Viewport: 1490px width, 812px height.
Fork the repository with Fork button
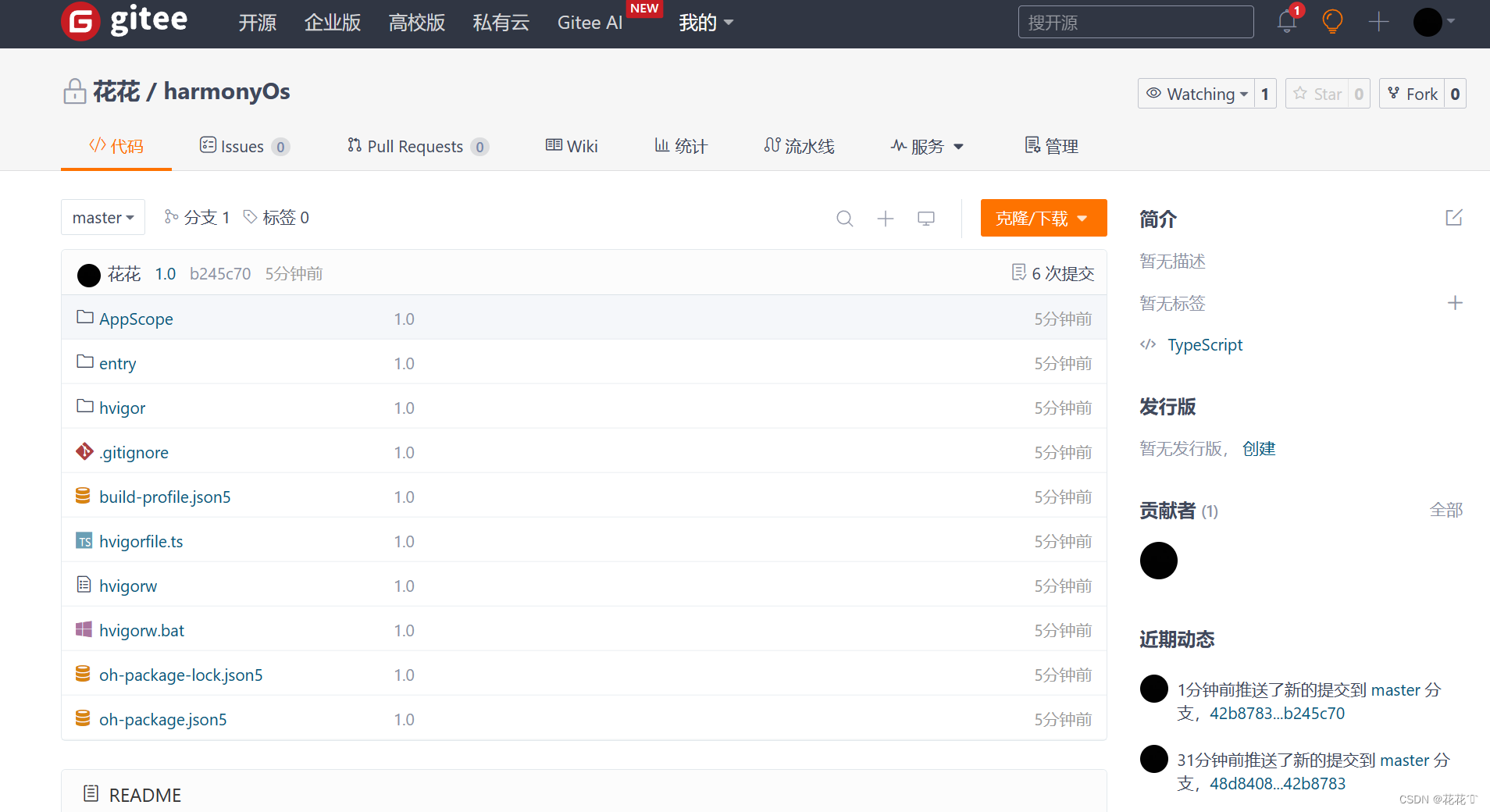[1412, 94]
